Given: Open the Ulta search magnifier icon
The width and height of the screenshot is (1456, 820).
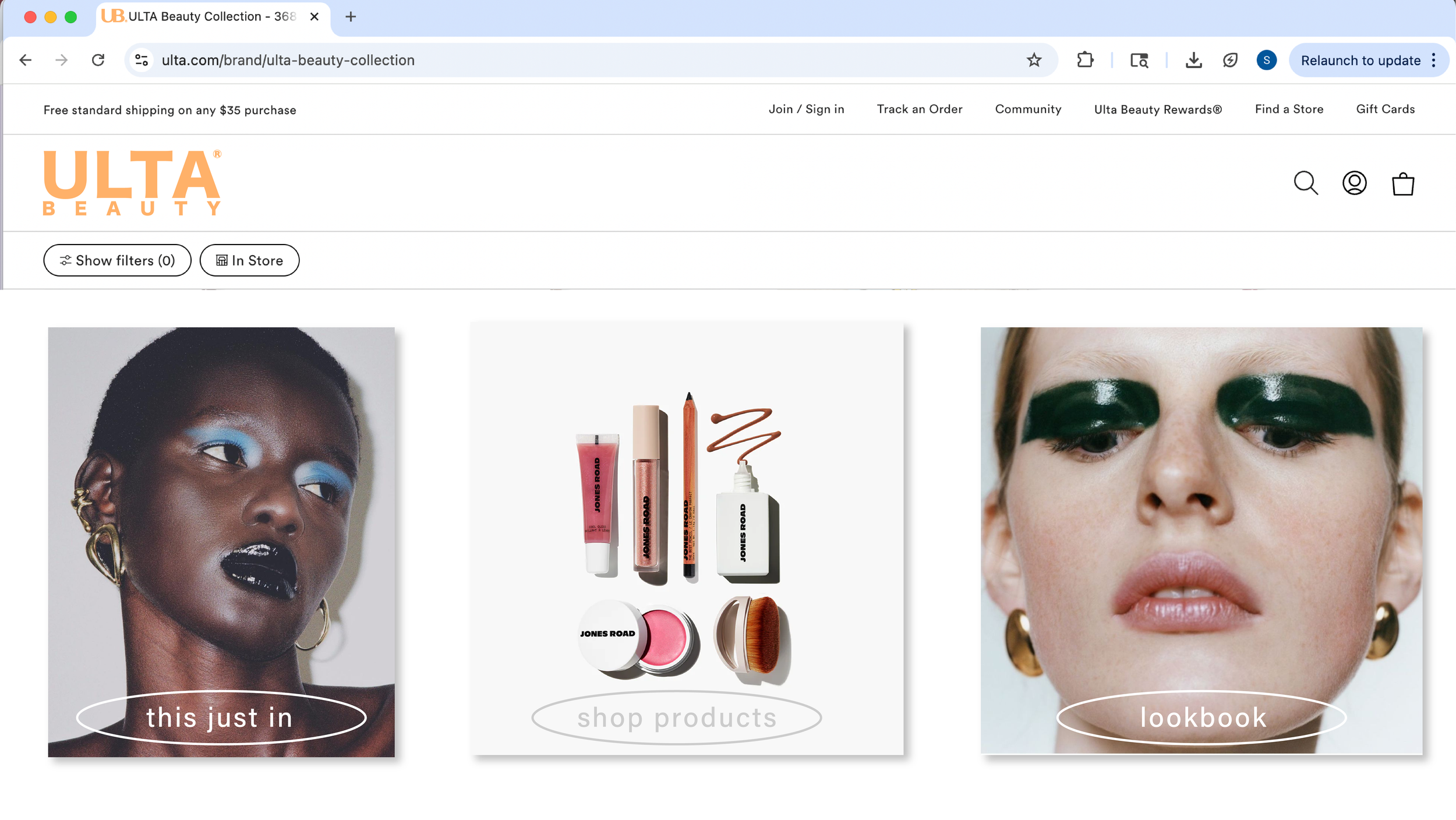Looking at the screenshot, I should click(1306, 183).
